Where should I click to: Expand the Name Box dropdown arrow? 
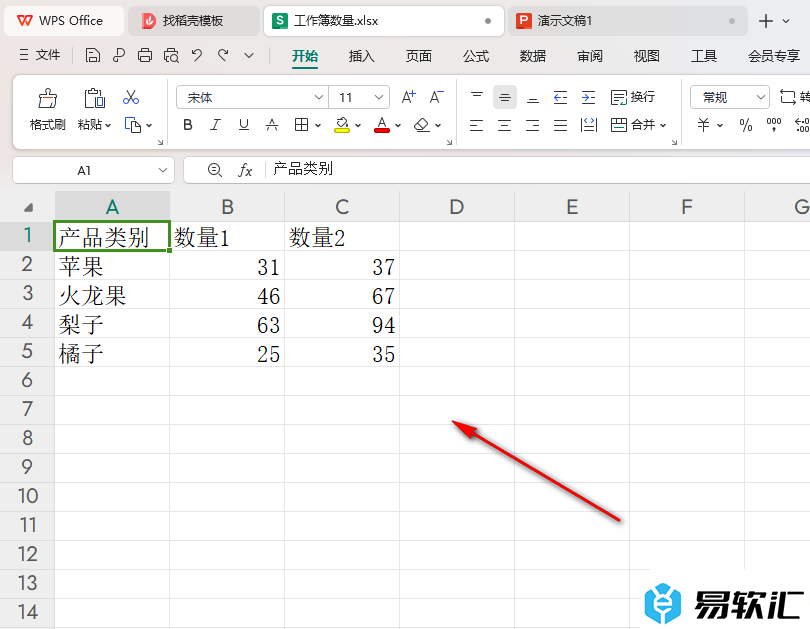[x=163, y=170]
